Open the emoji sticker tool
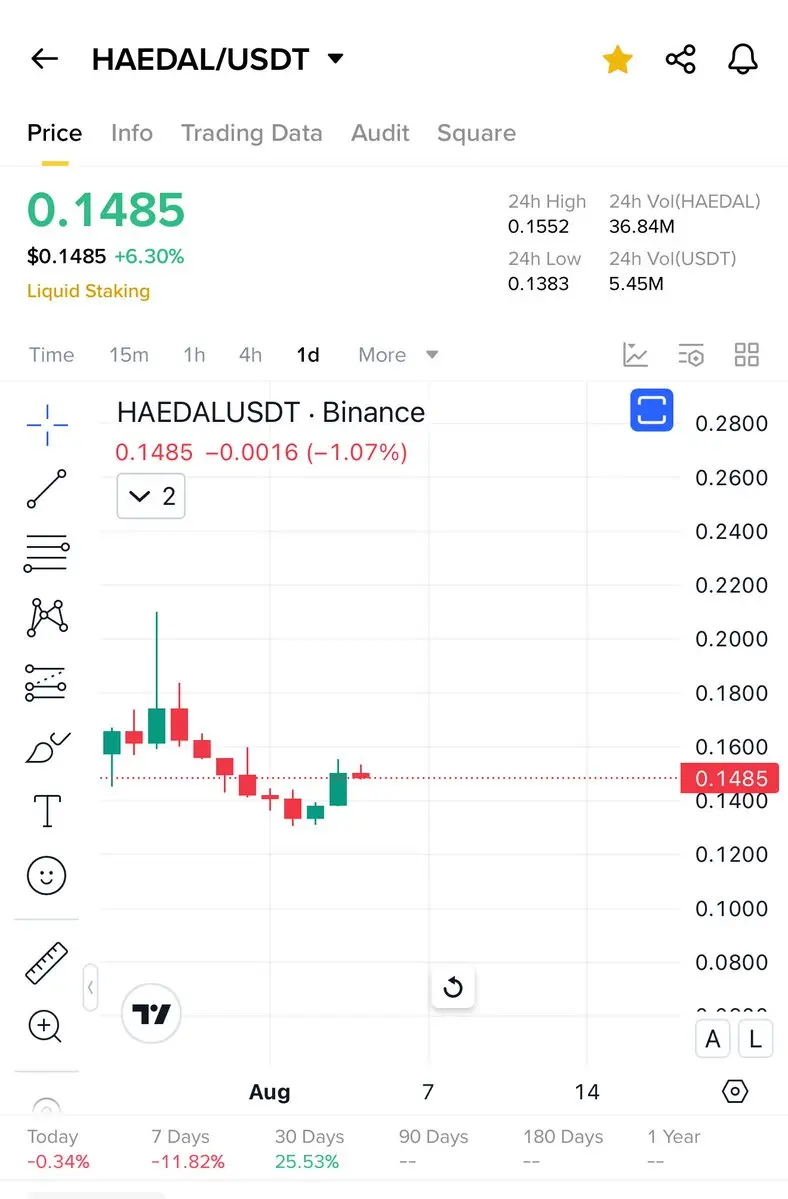788x1199 pixels. click(47, 876)
